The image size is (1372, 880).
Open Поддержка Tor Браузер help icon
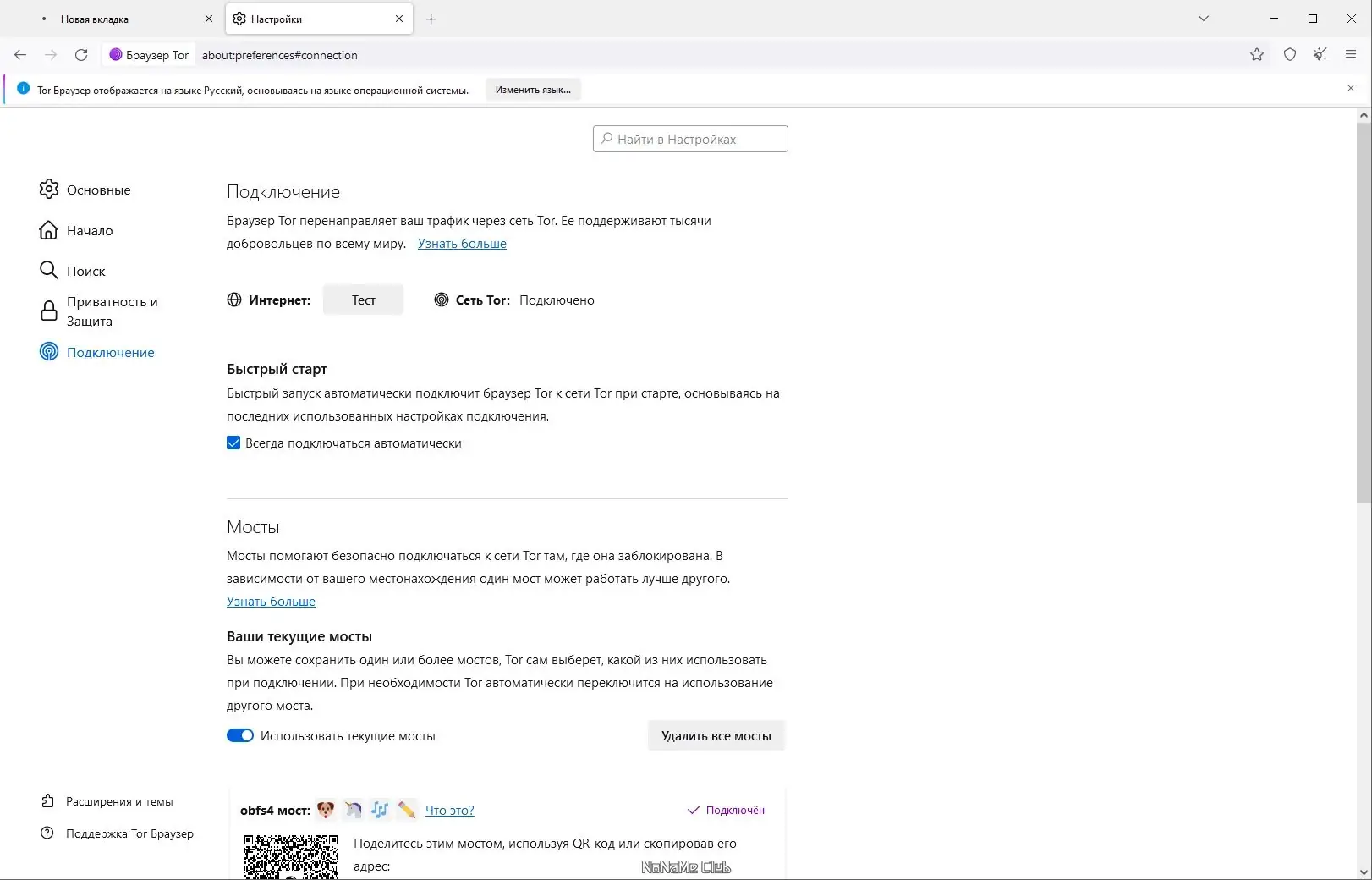point(47,833)
